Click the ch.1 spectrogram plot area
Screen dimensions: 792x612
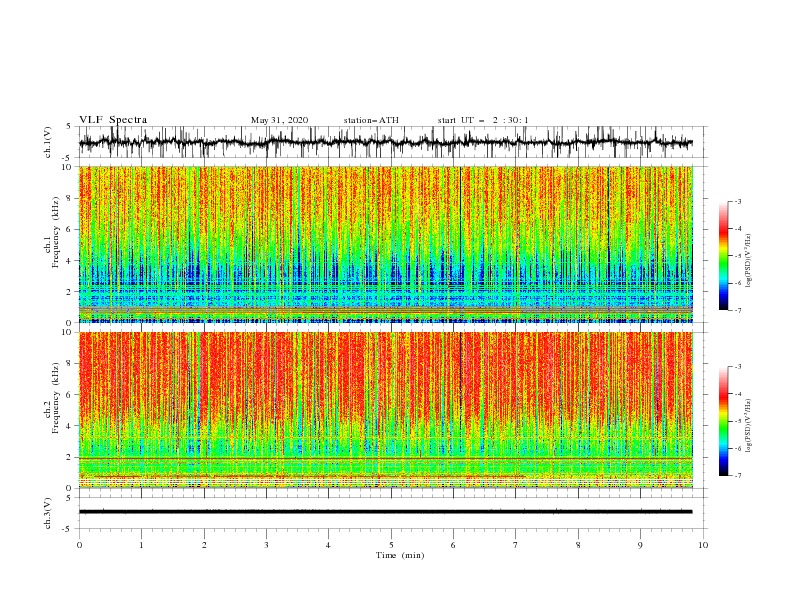[386, 244]
